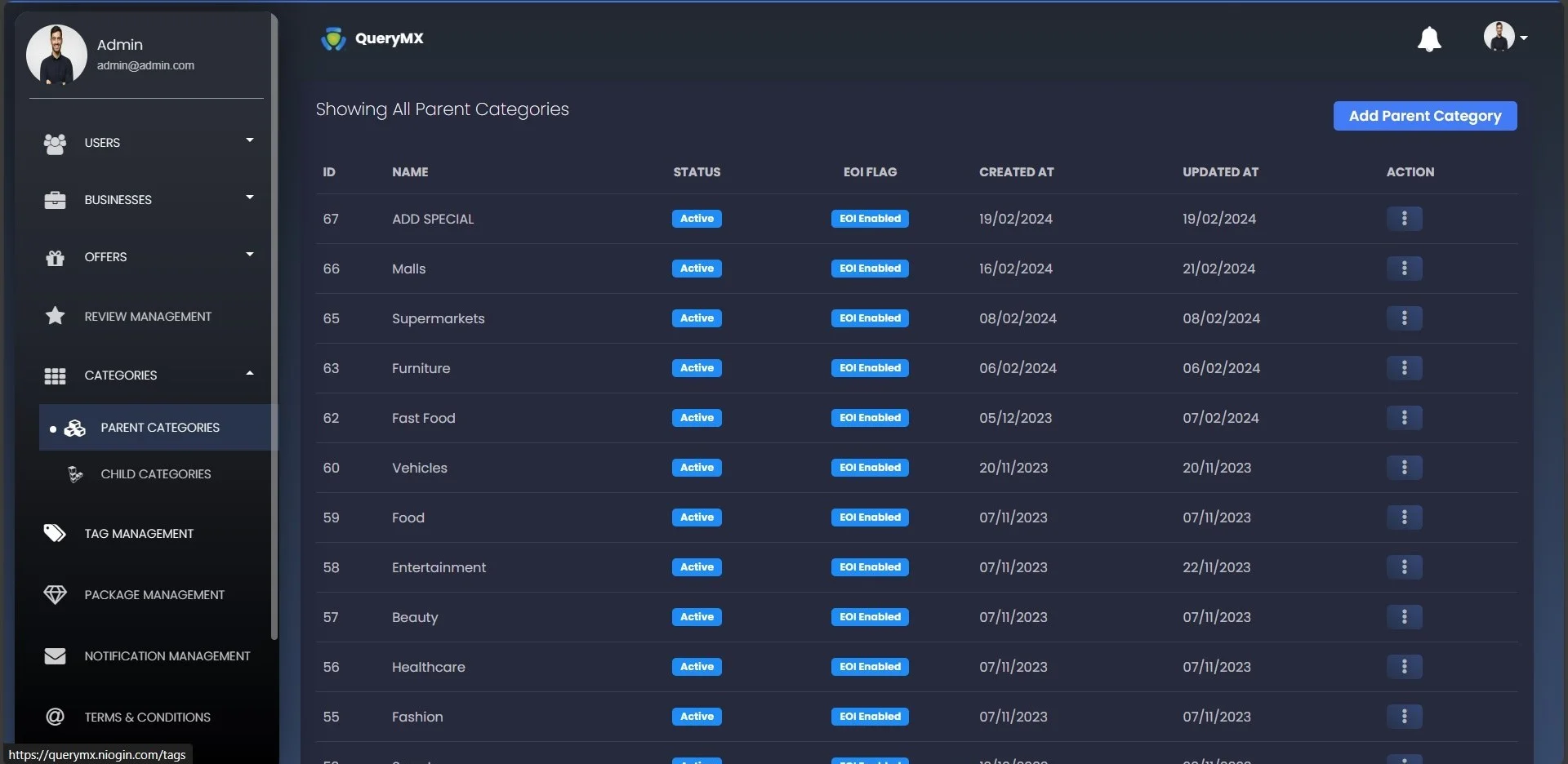Select Parent Categories menu item
Screen dimensions: 1568x764
tap(159, 428)
